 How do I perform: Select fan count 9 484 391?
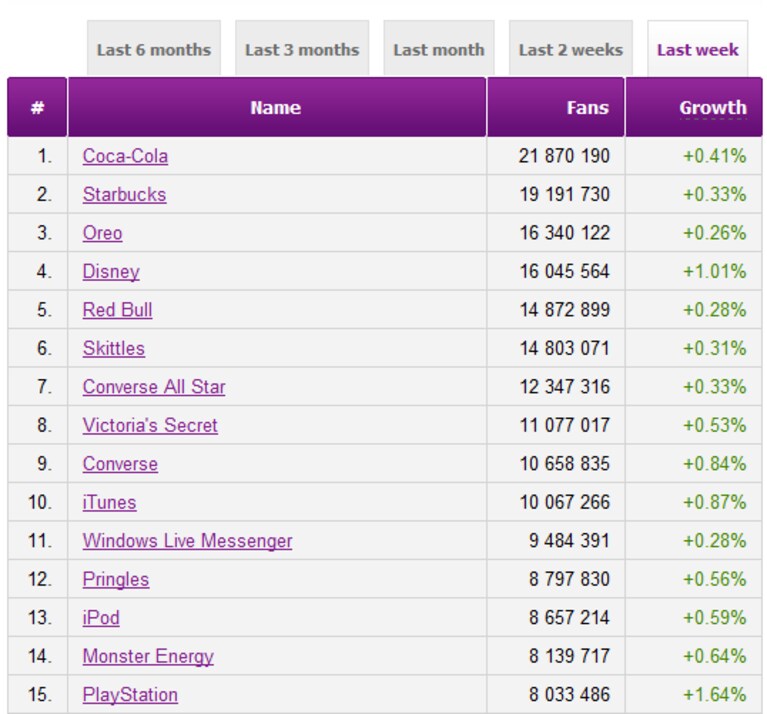[x=569, y=541]
